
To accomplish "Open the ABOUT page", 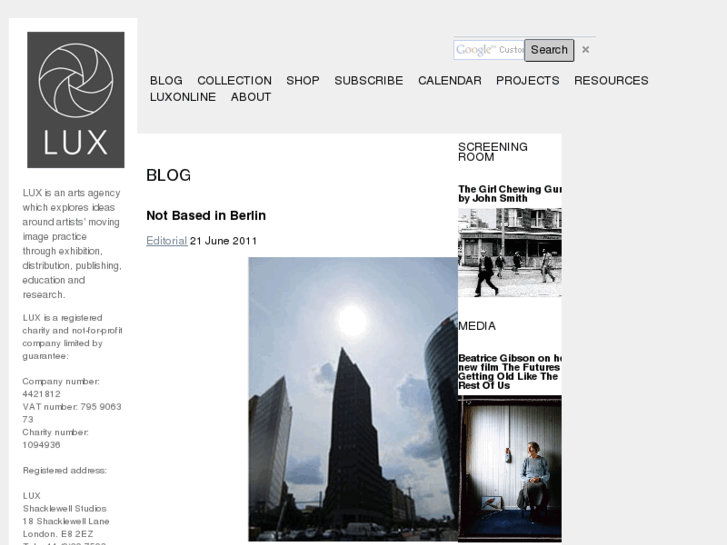I will coord(251,97).
